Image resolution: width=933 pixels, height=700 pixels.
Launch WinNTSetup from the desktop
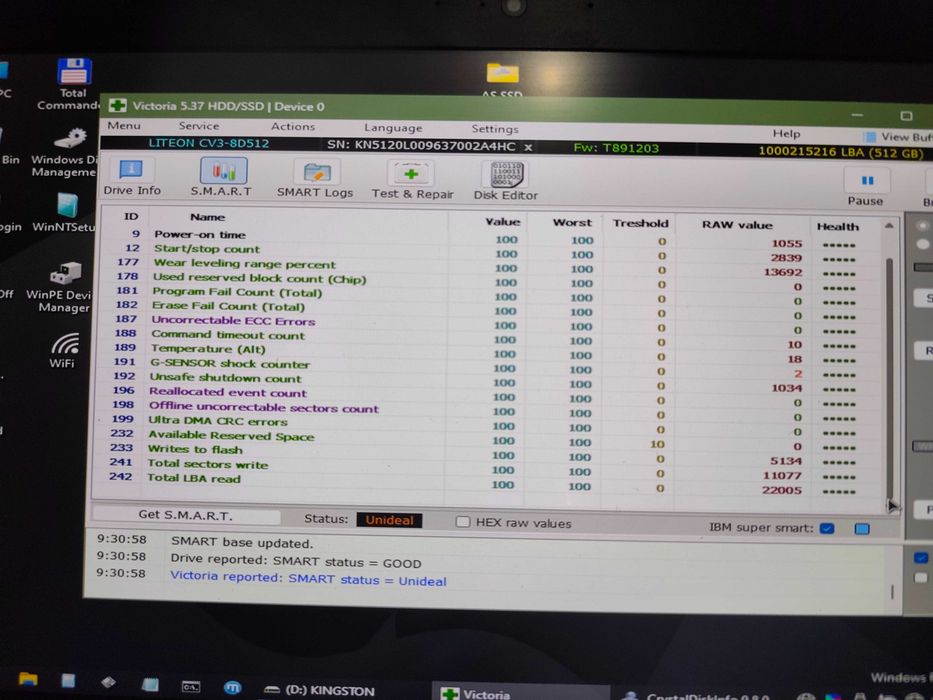coord(65,212)
